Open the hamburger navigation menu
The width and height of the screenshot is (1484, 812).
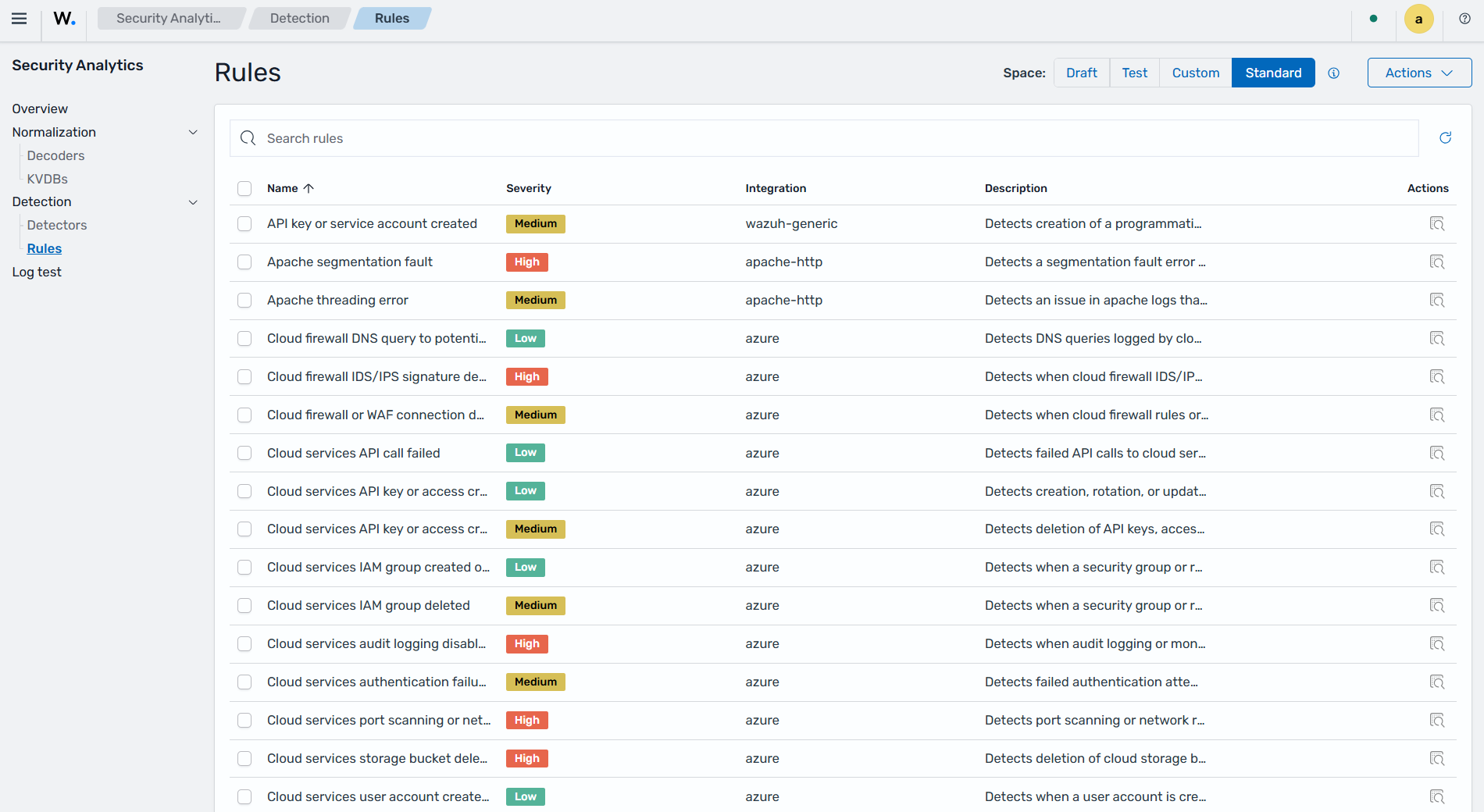(20, 19)
